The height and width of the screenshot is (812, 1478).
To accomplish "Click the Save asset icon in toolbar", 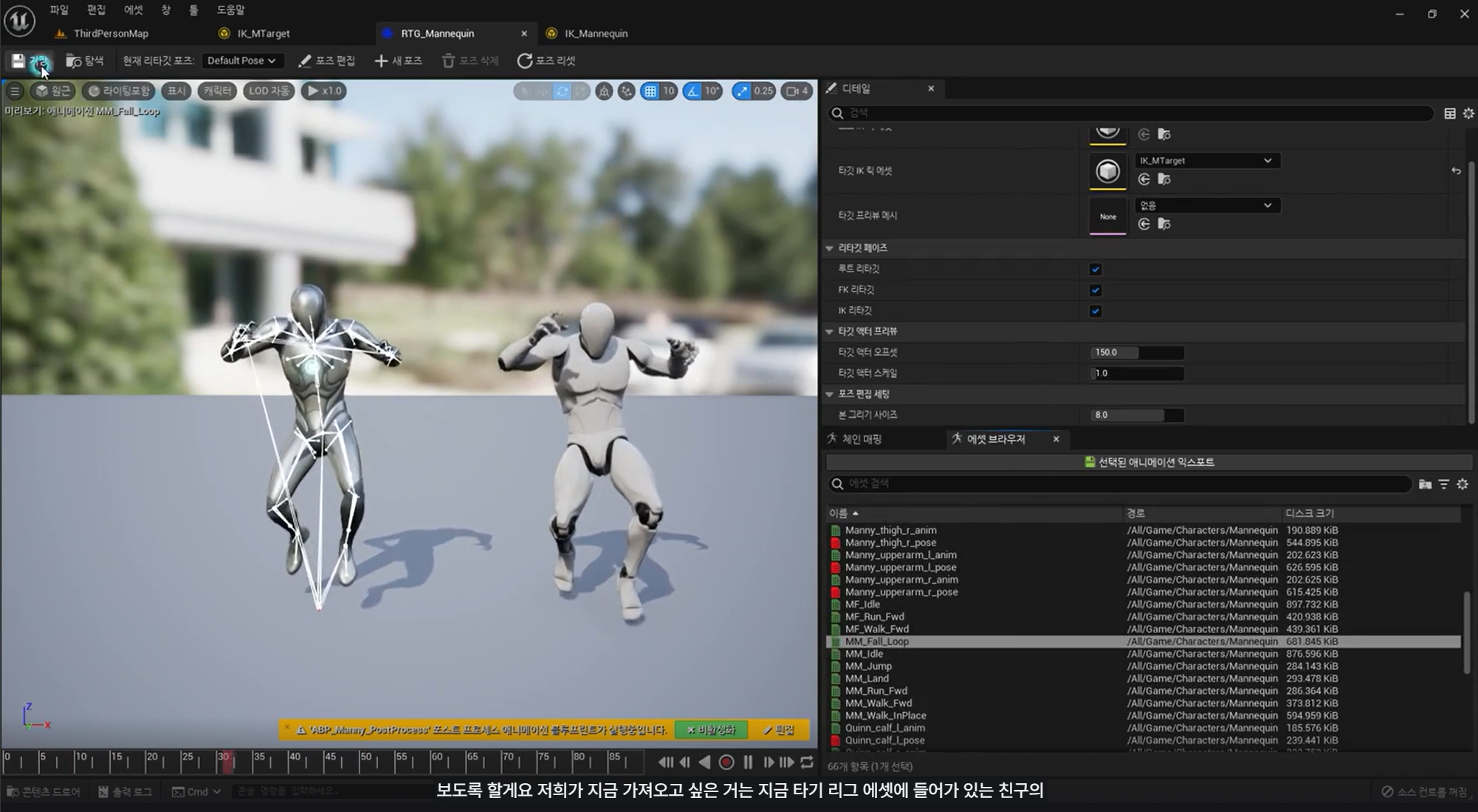I will tap(18, 61).
